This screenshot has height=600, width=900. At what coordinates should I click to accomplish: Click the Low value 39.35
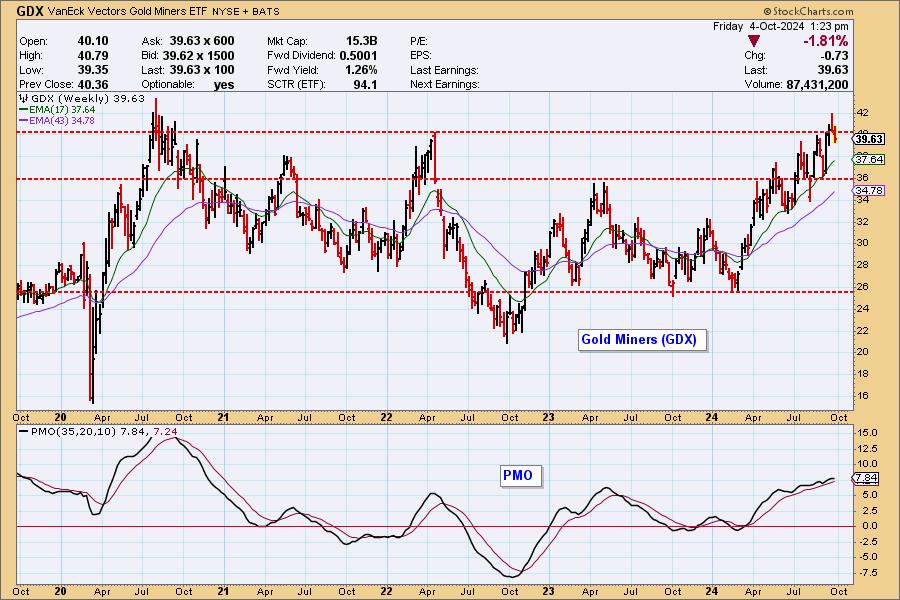tap(93, 70)
